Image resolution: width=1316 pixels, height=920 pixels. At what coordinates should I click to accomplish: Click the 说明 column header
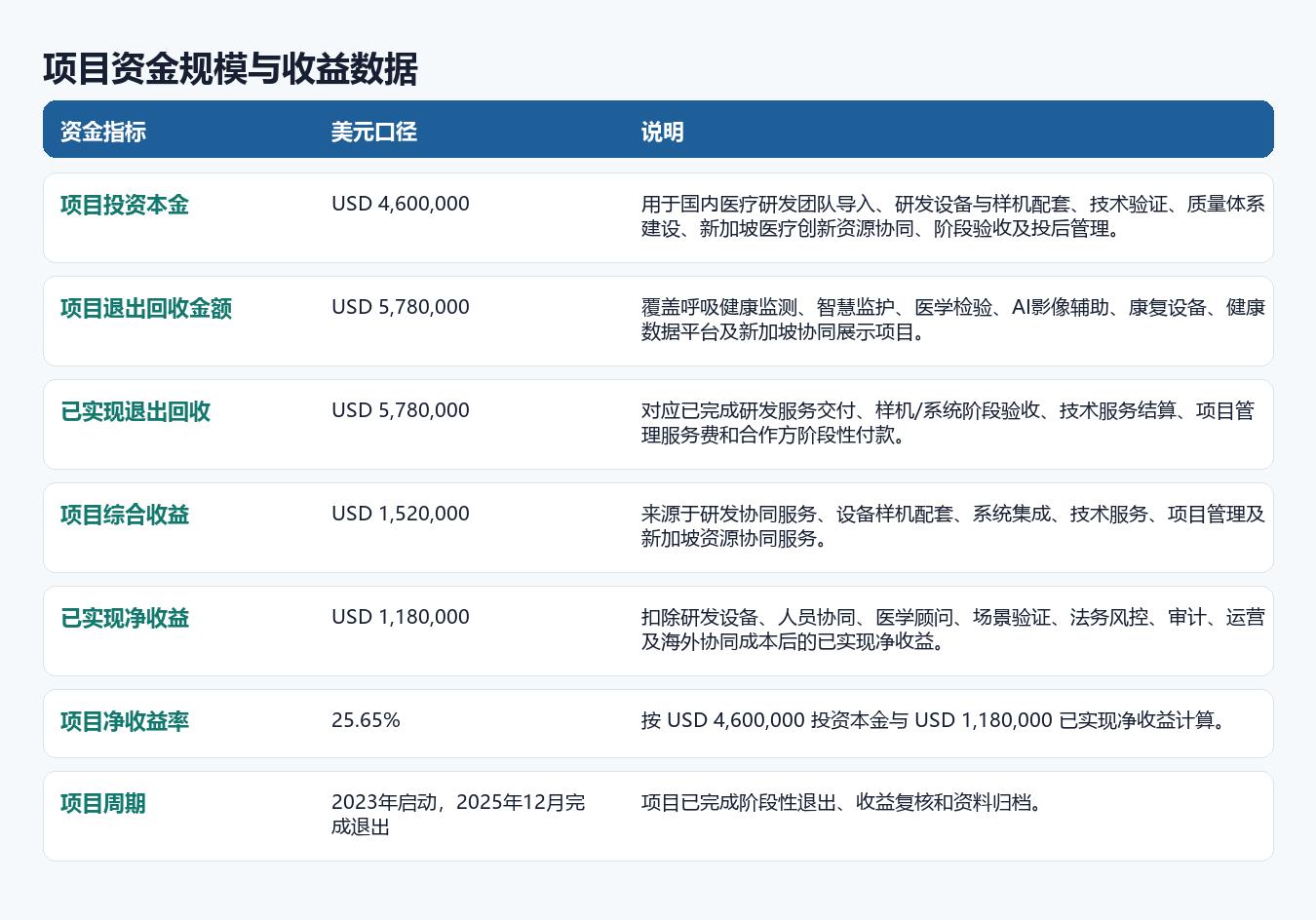pos(663,132)
